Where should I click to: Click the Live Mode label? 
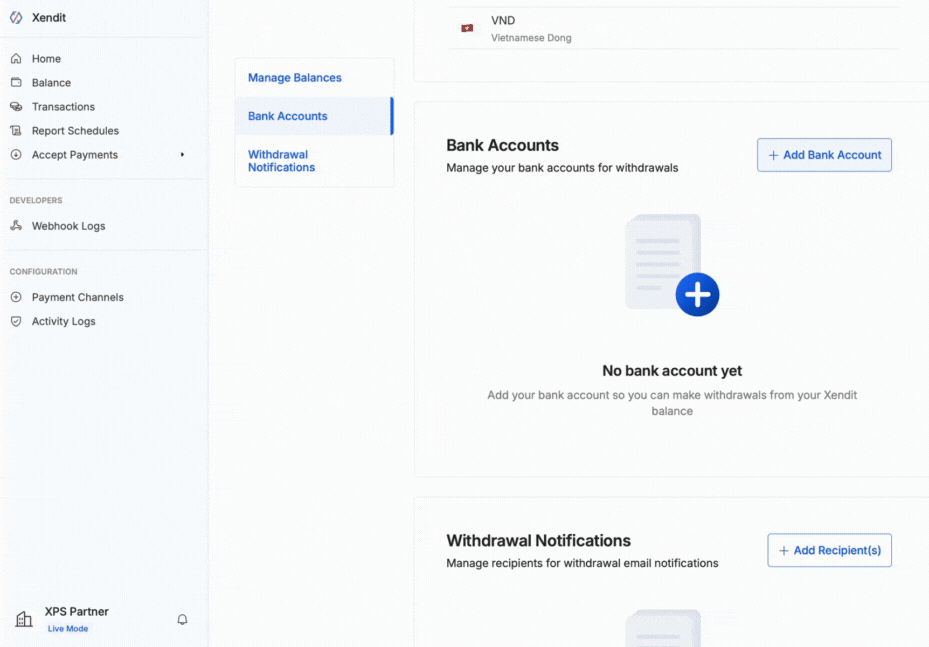(68, 629)
